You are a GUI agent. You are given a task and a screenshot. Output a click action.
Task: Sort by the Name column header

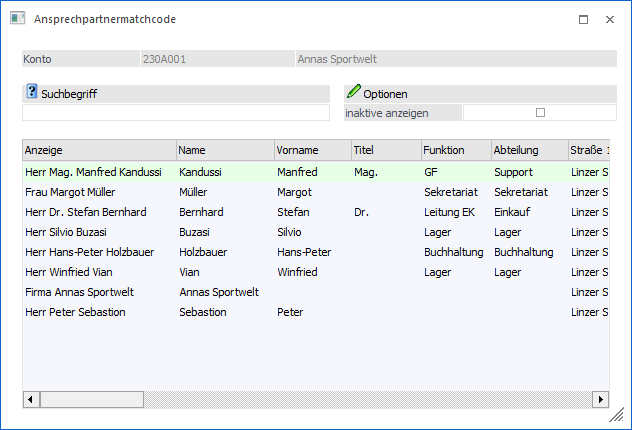point(224,150)
